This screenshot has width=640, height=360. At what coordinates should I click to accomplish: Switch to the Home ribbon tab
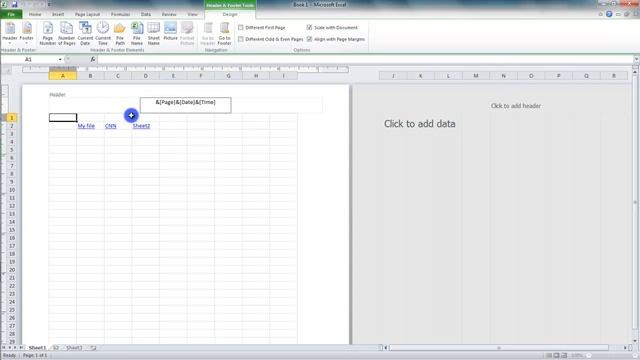[x=35, y=14]
